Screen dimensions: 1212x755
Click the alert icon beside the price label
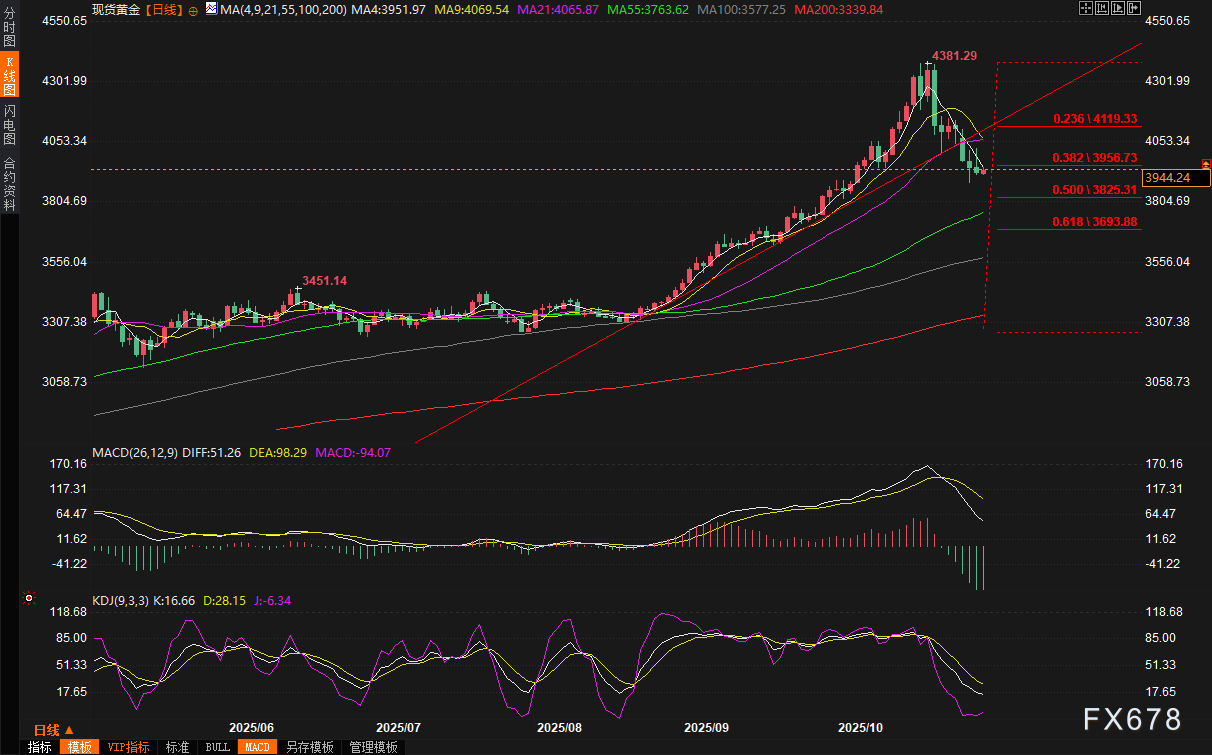click(1205, 161)
